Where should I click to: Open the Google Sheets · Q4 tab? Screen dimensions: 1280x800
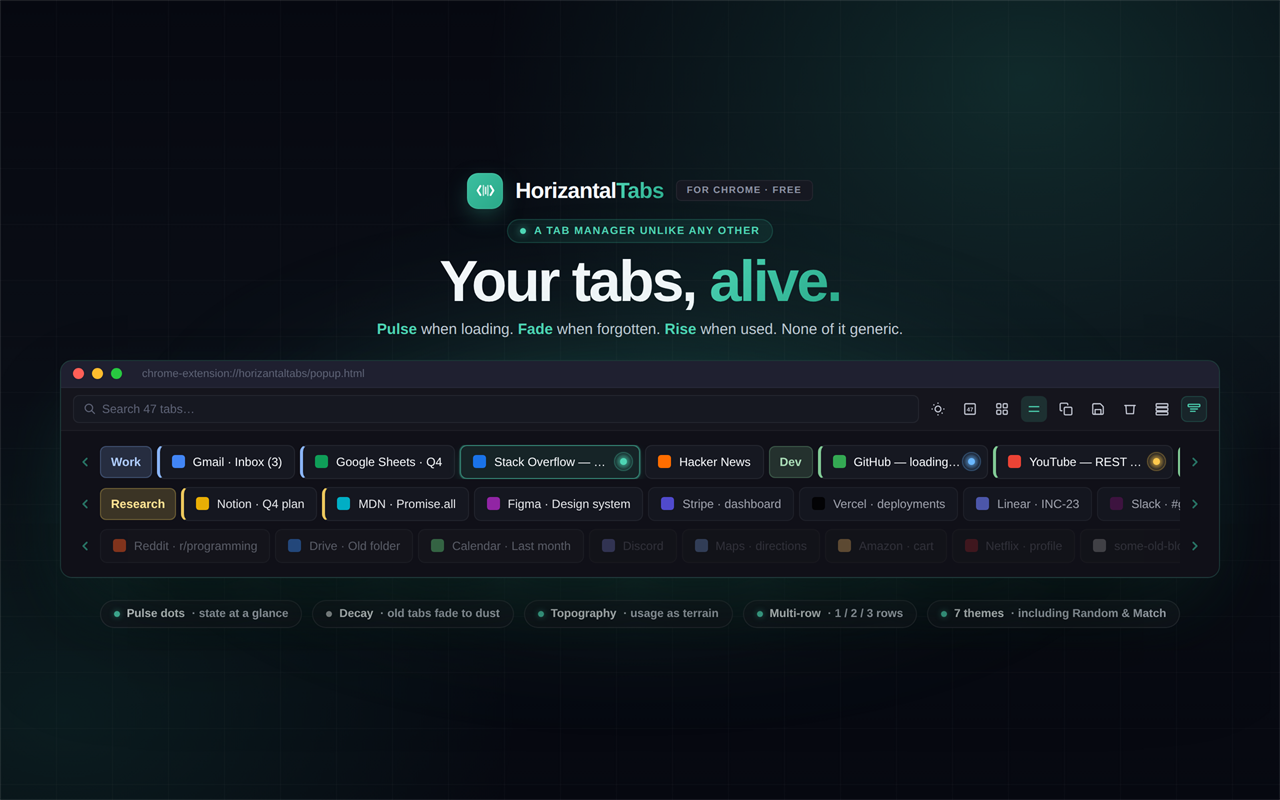(x=377, y=462)
